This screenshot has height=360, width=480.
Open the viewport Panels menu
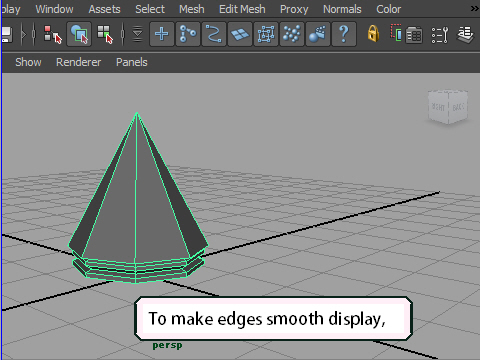point(132,62)
